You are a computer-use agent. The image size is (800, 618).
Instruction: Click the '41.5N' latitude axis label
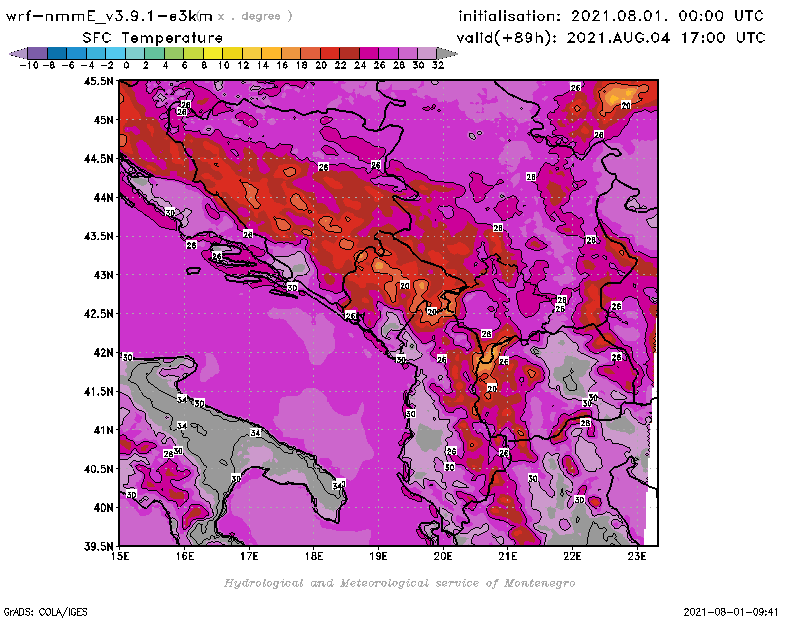tap(98, 391)
